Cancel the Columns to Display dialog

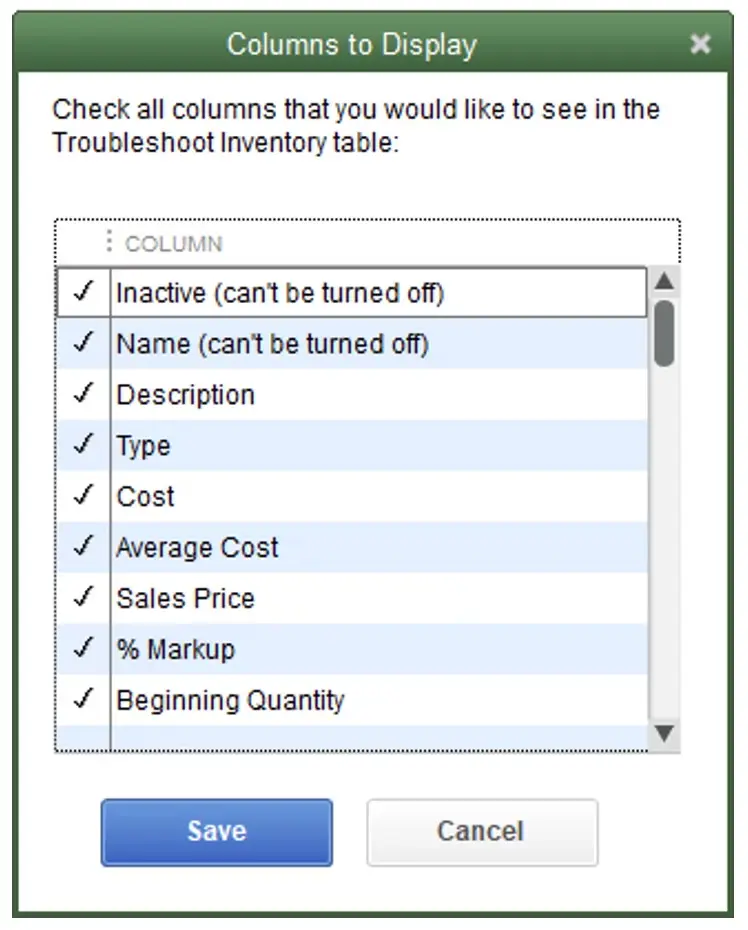[481, 831]
